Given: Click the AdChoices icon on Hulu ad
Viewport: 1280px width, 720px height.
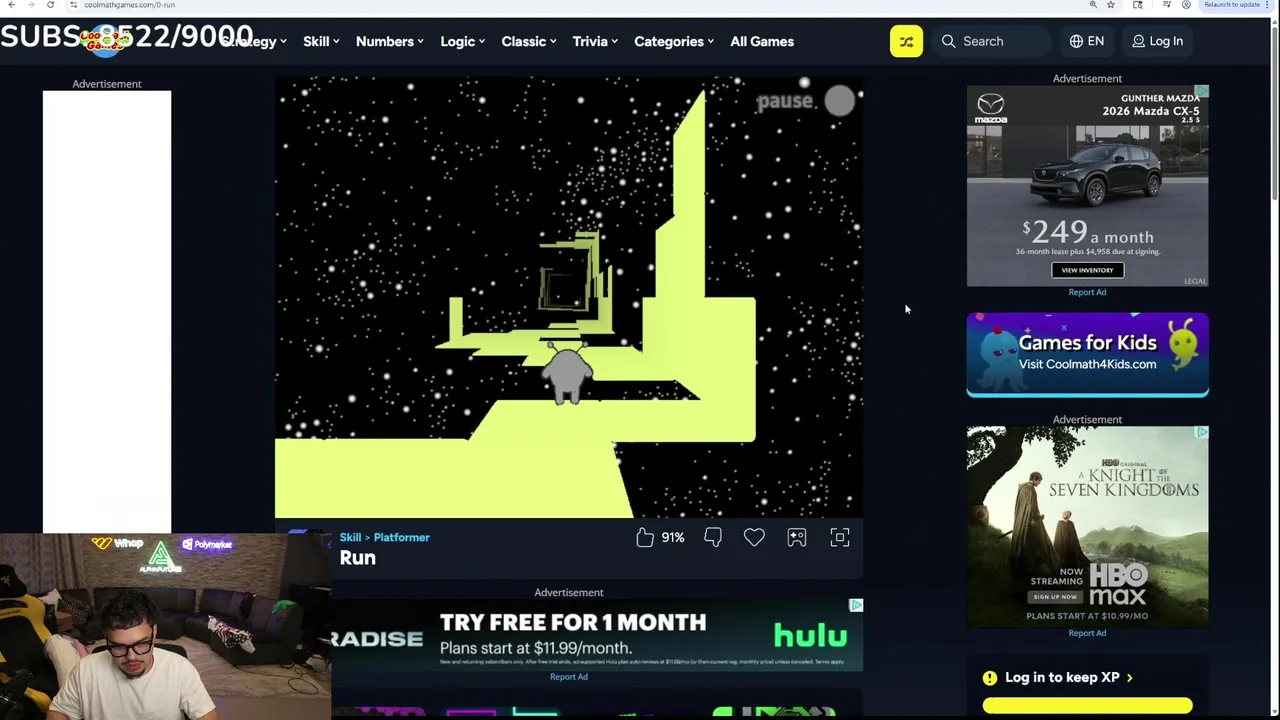Looking at the screenshot, I should point(856,605).
